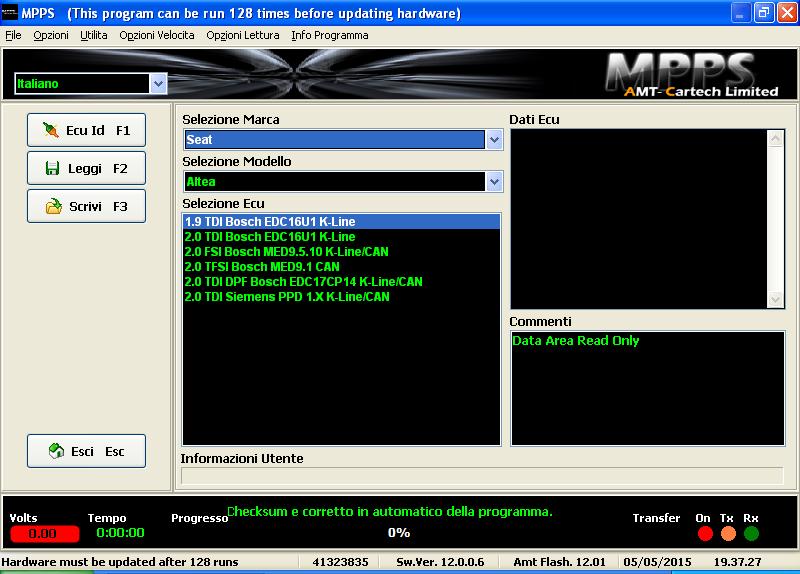Open the Opzioni Velocita menu
This screenshot has height=574, width=800.
pos(156,35)
